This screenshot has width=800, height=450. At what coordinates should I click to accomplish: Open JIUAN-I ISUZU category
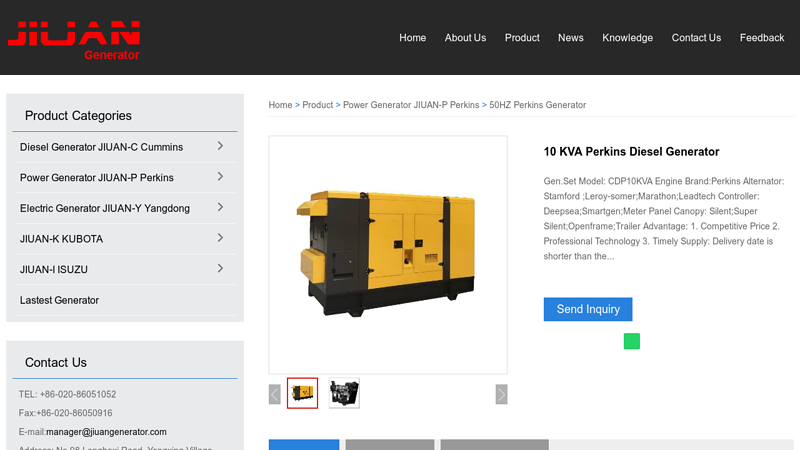(x=54, y=269)
